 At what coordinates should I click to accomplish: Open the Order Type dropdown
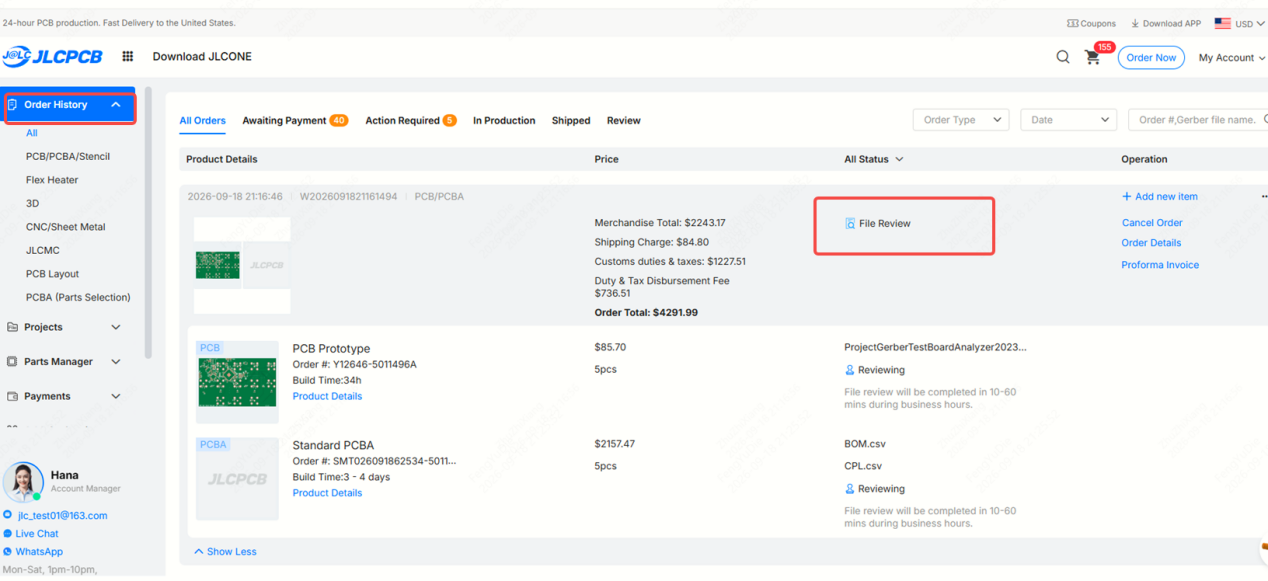[x=960, y=120]
